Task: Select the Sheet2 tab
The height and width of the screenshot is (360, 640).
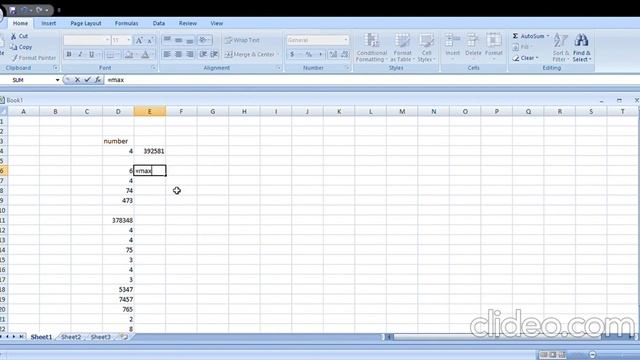Action: 71,337
